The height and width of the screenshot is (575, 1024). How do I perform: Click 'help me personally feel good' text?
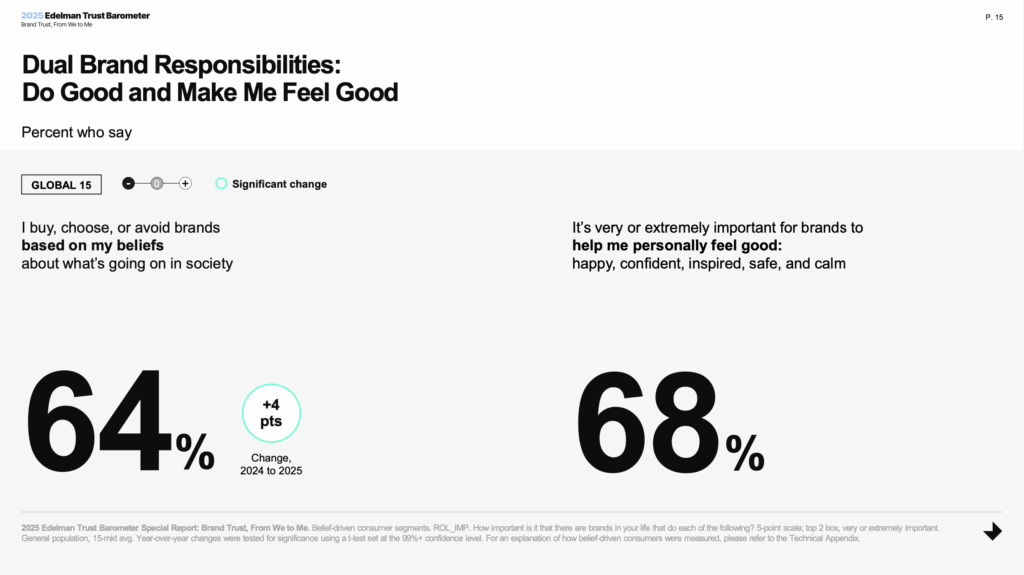click(x=677, y=245)
